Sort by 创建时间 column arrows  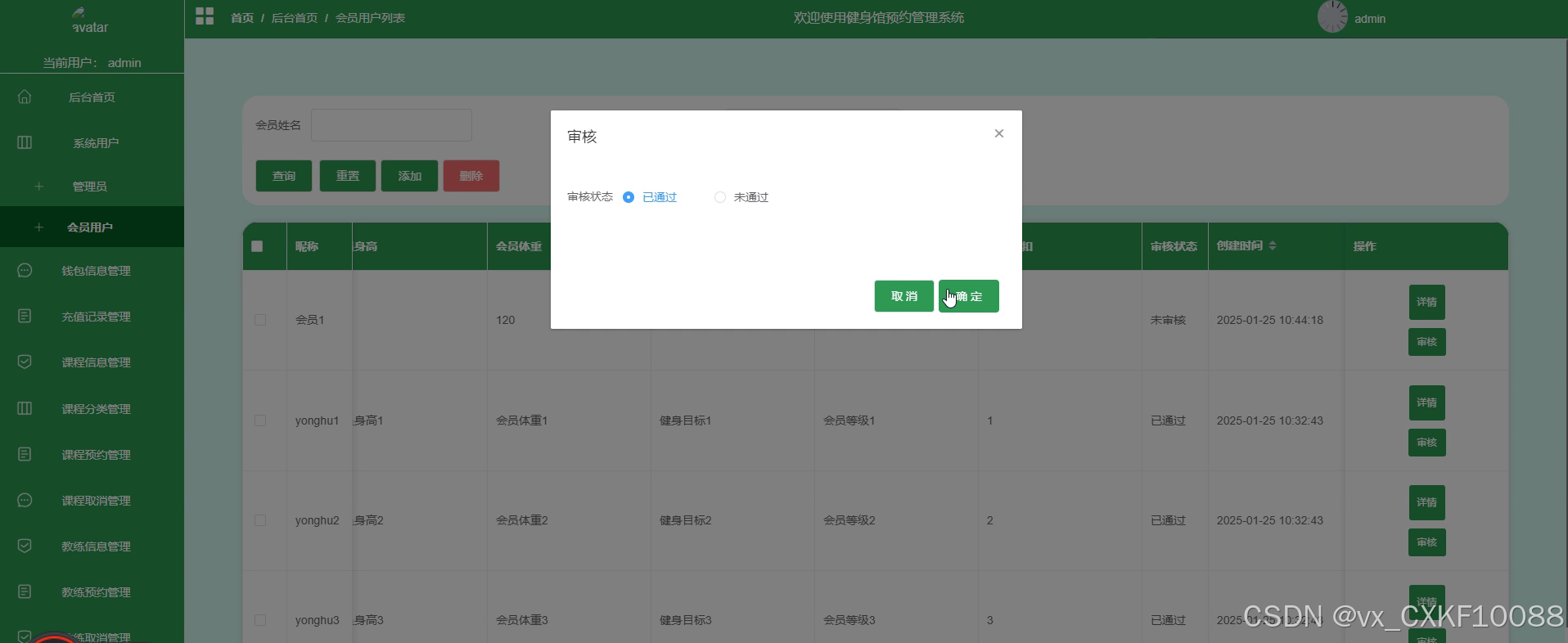(1273, 245)
